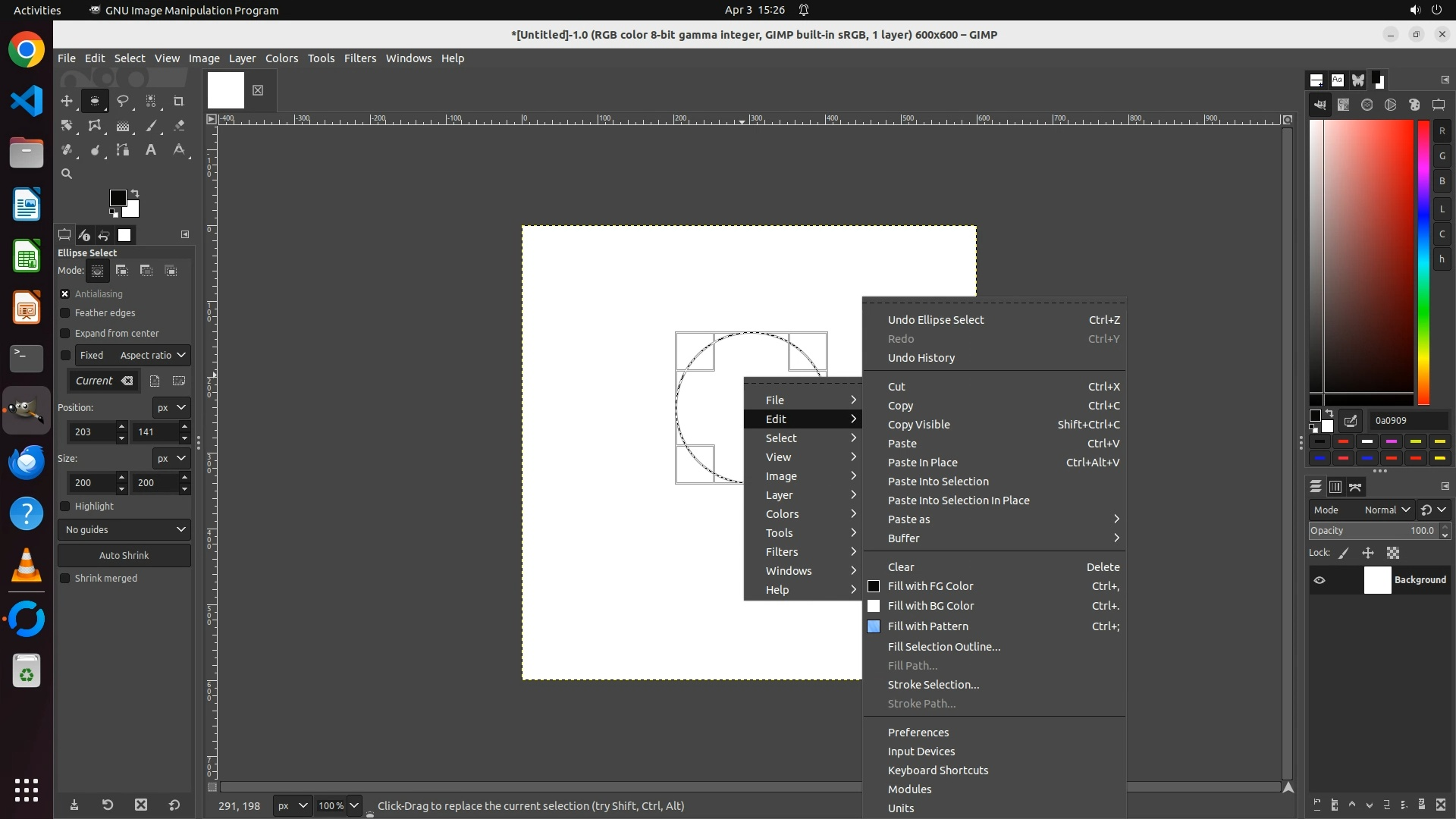Choose Fill with FG Color menu entry
Viewport: 1456px width, 819px height.
930,586
